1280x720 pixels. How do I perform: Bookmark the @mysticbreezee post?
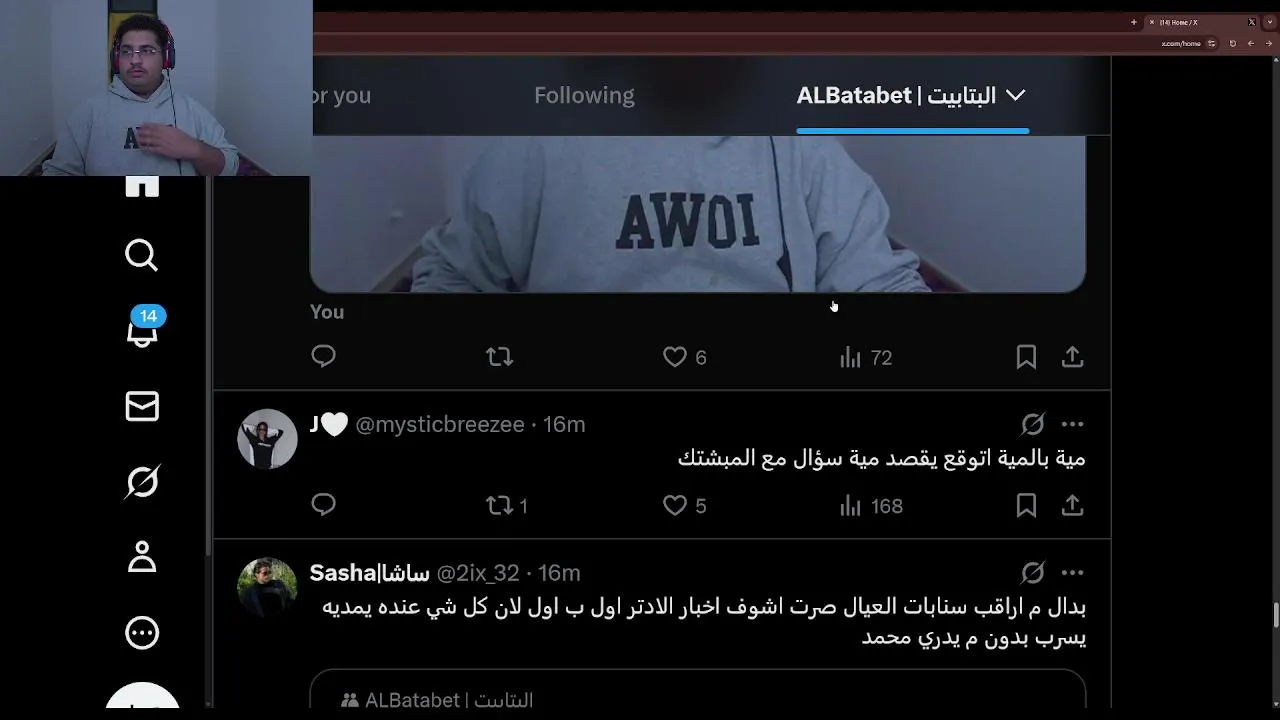coord(1026,505)
